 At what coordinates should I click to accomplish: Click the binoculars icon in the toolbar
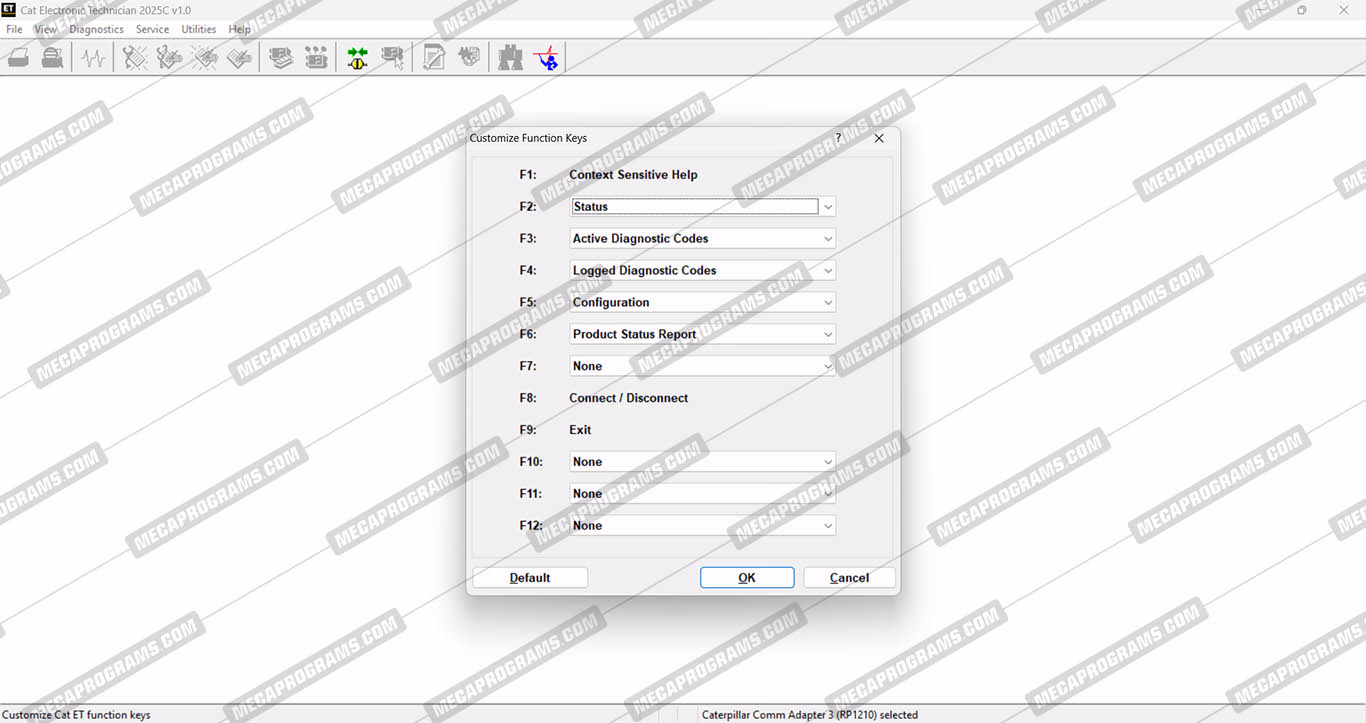[x=510, y=59]
